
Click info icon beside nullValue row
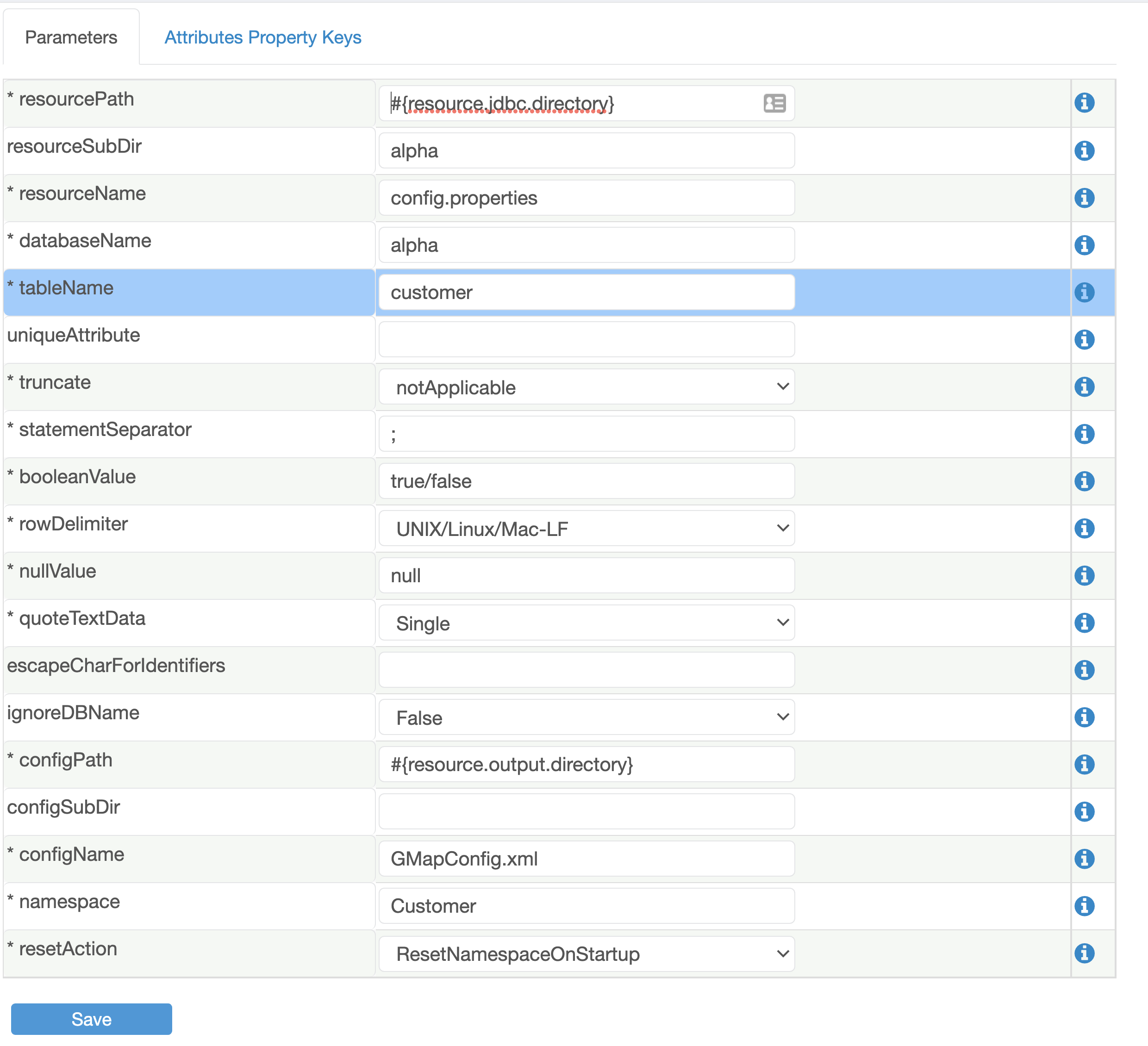1084,576
